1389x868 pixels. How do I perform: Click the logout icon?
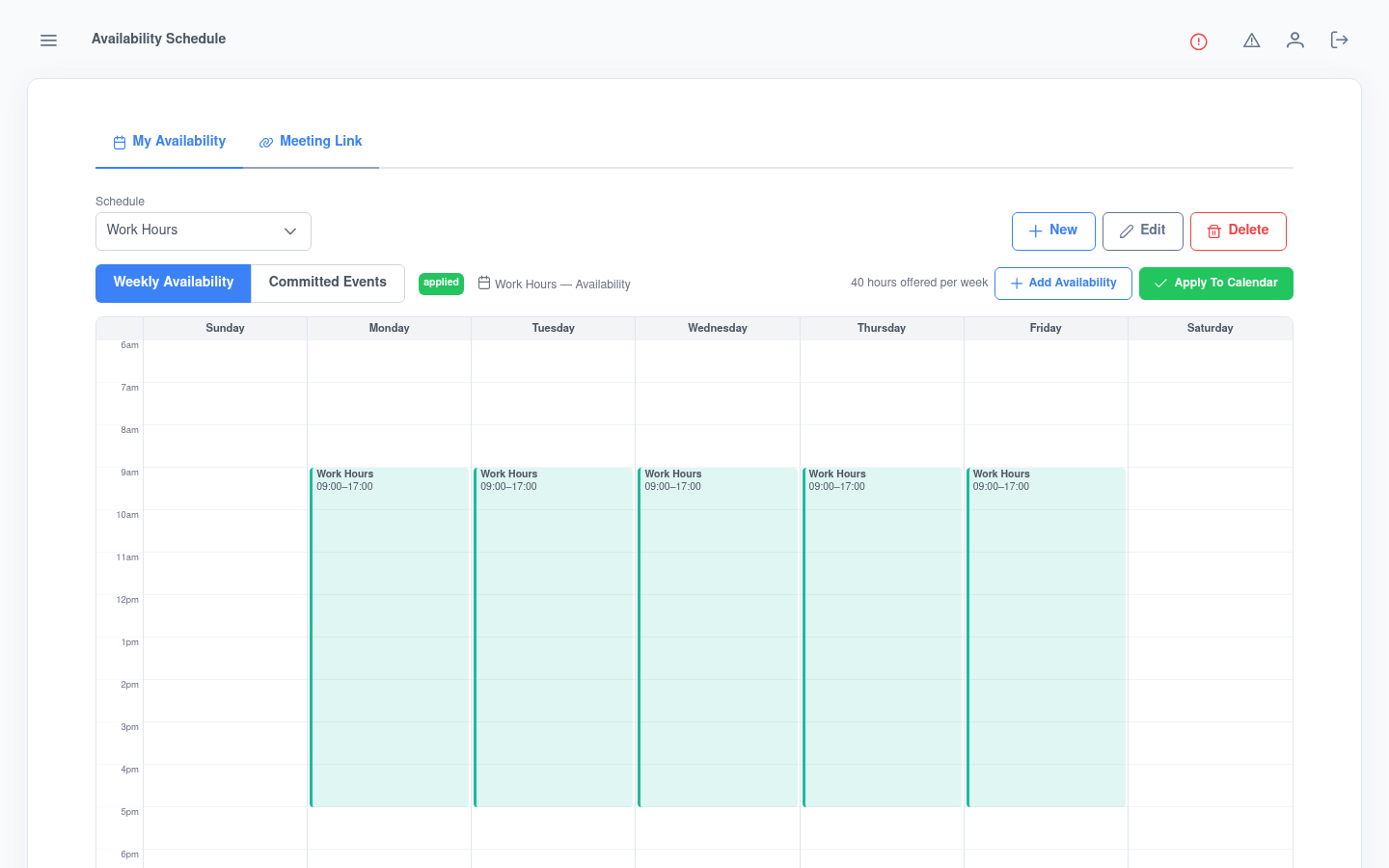[1339, 40]
